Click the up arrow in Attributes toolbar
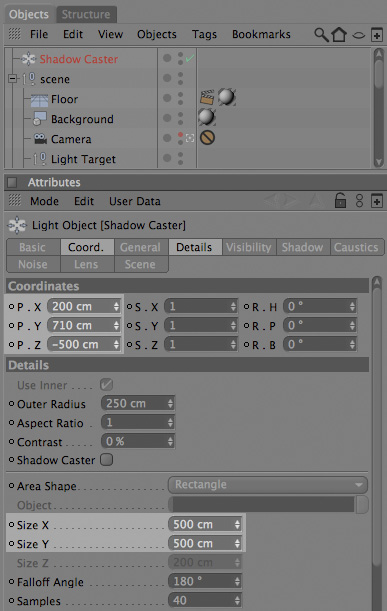387x611 pixels. pos(315,201)
